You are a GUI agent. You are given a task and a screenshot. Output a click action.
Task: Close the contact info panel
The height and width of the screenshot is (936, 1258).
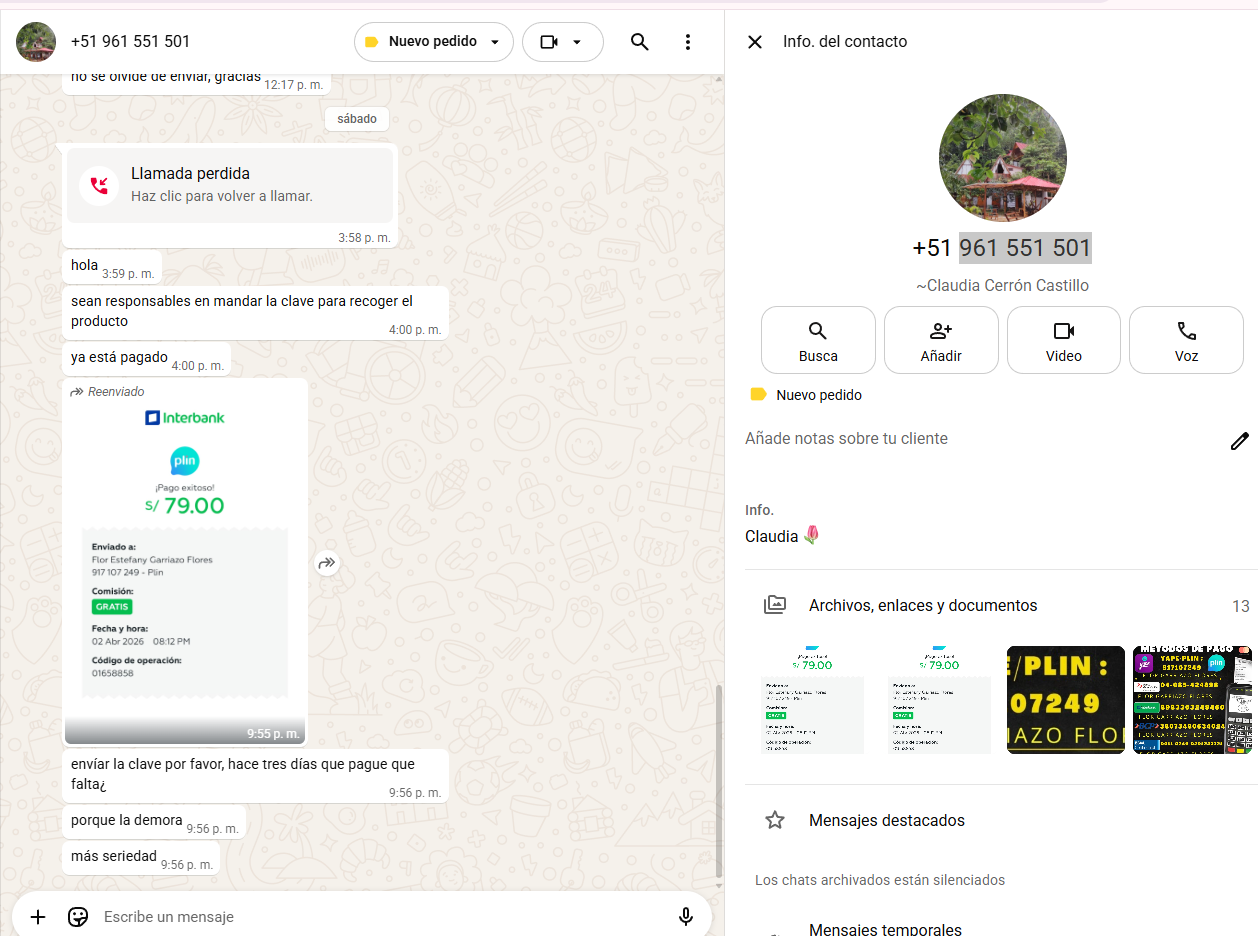coord(755,42)
